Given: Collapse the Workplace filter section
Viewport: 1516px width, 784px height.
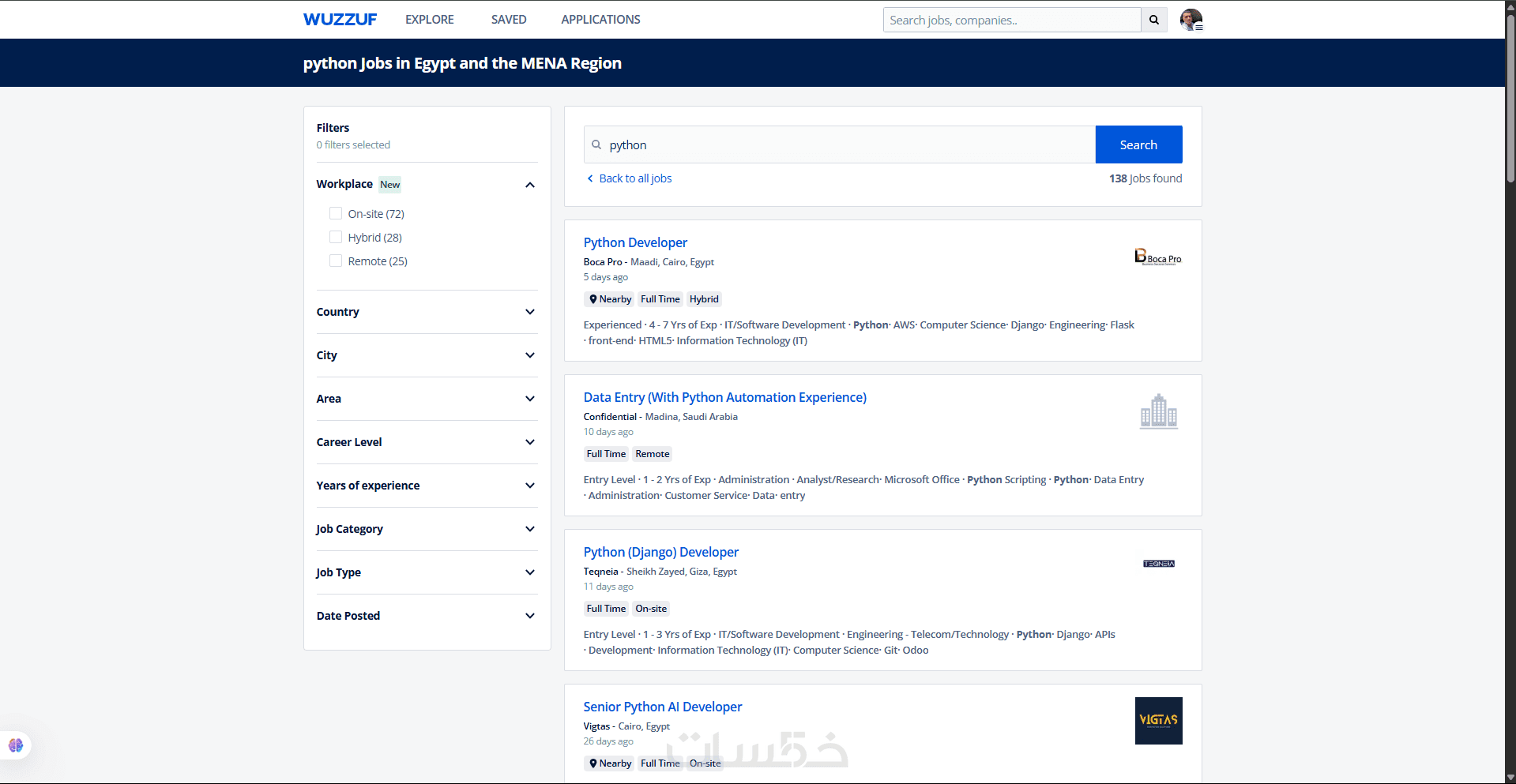Looking at the screenshot, I should 530,185.
